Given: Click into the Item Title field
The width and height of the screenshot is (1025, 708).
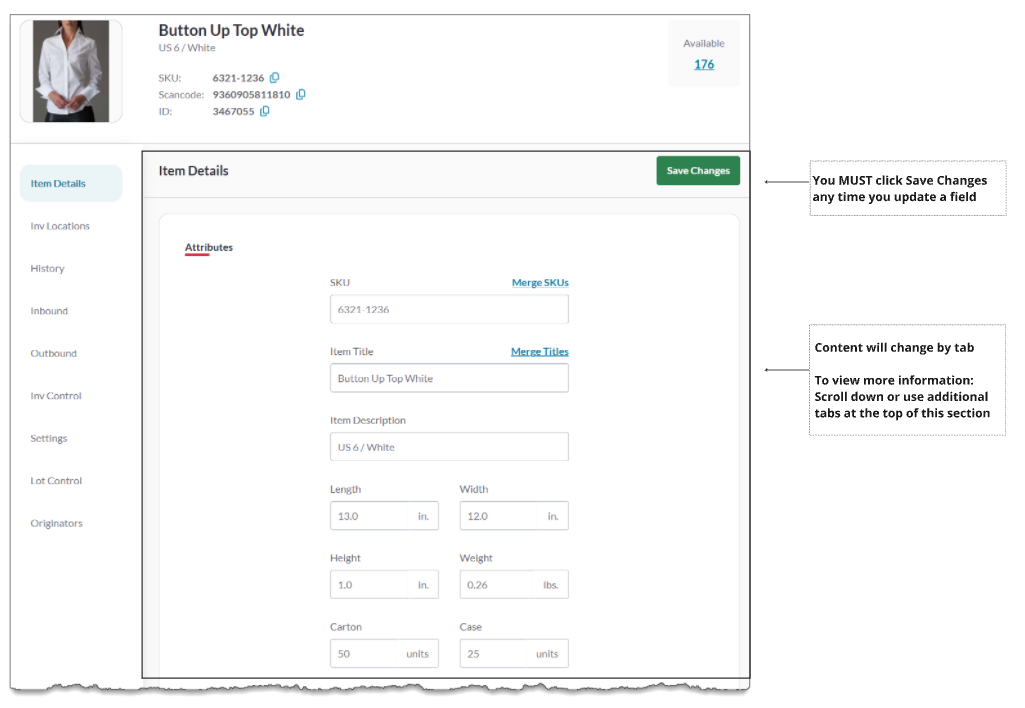Looking at the screenshot, I should click(448, 379).
